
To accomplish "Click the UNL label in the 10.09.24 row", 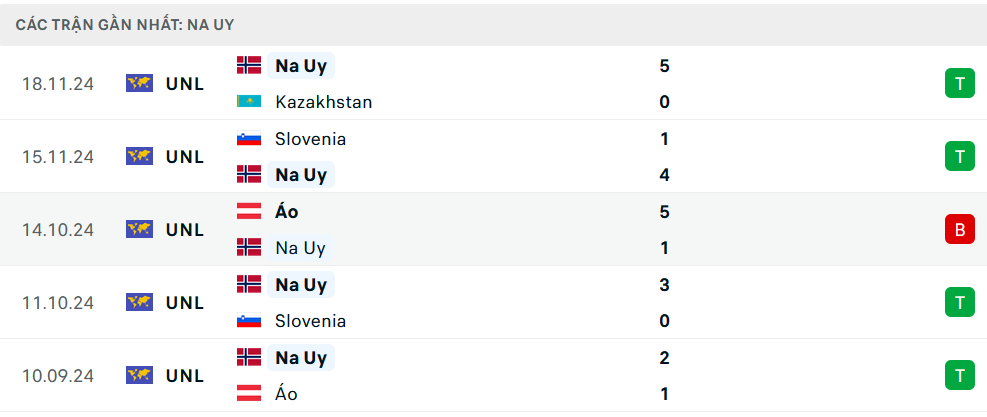I will 185,376.
